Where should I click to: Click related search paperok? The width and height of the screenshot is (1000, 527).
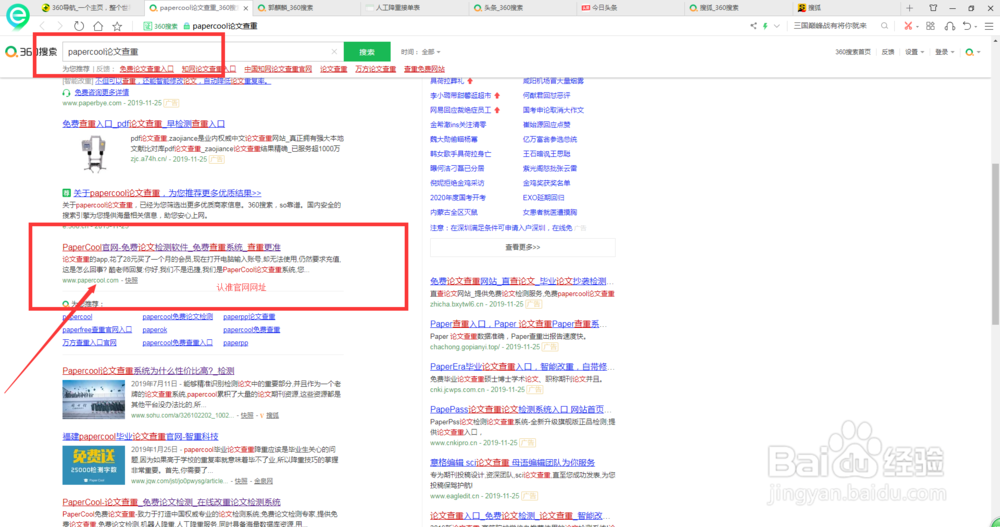(x=154, y=330)
